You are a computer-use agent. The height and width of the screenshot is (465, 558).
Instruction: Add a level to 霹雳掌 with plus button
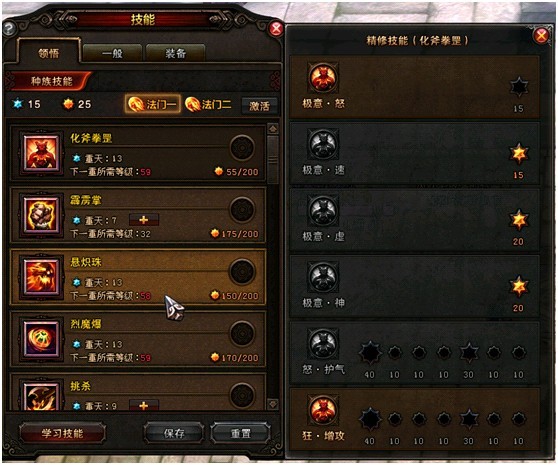pyautogui.click(x=144, y=220)
